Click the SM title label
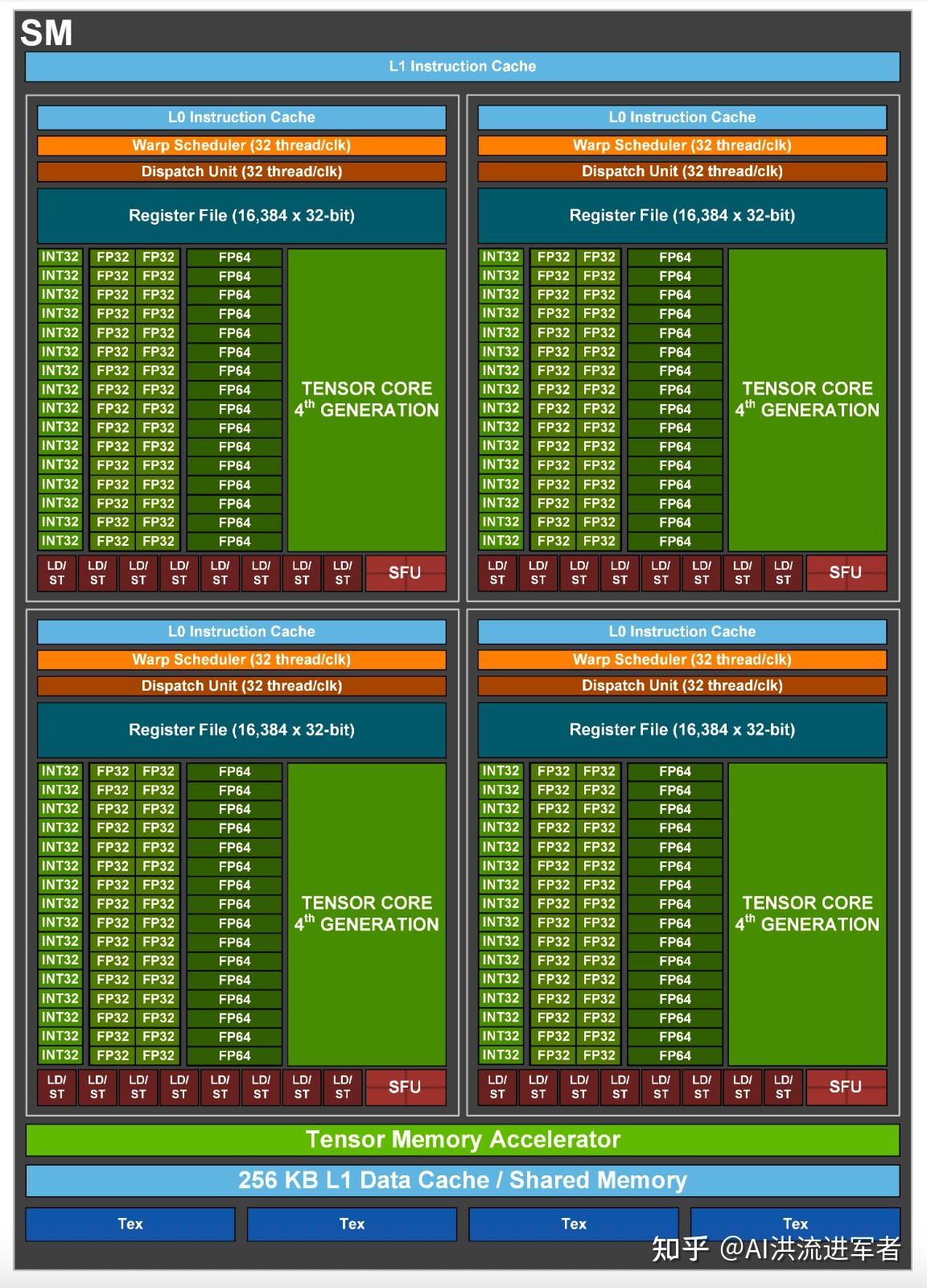Screen dimensions: 927x1288 point(46,33)
